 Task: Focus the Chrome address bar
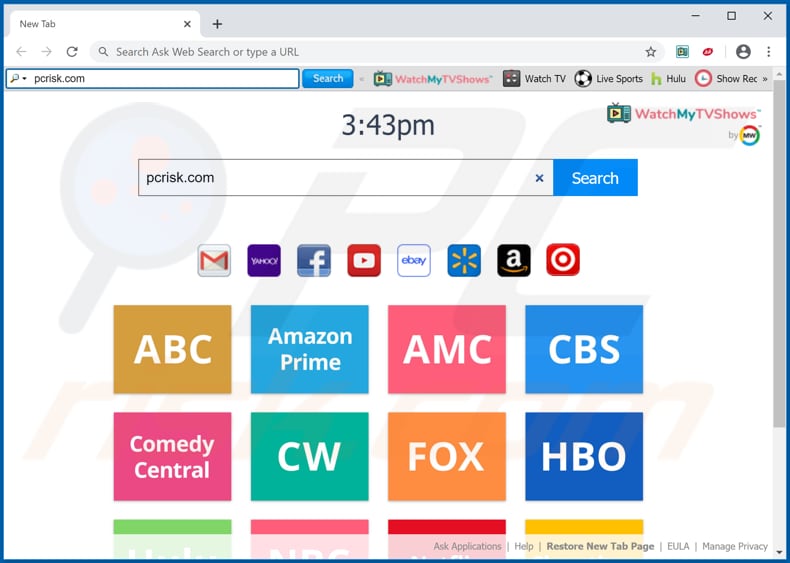378,51
